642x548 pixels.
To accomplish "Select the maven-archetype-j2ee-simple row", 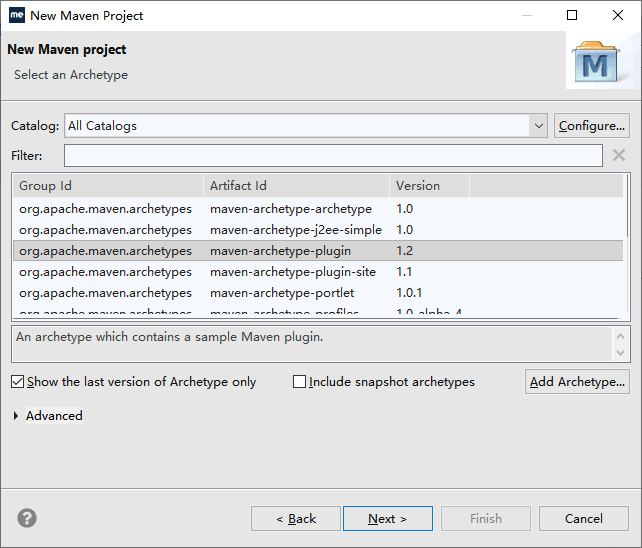I will click(318, 230).
